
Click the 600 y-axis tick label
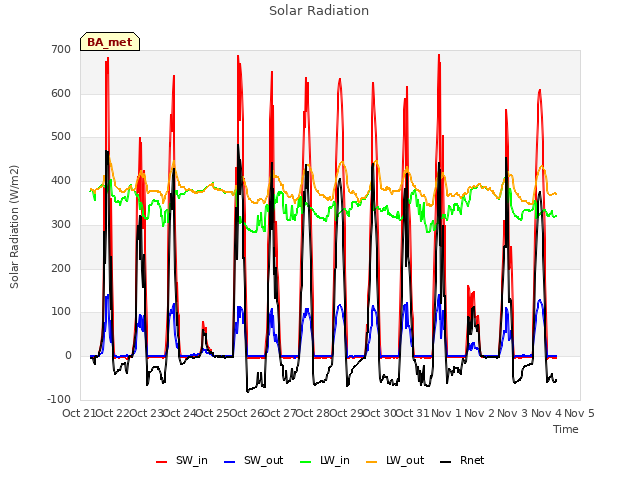click(61, 93)
